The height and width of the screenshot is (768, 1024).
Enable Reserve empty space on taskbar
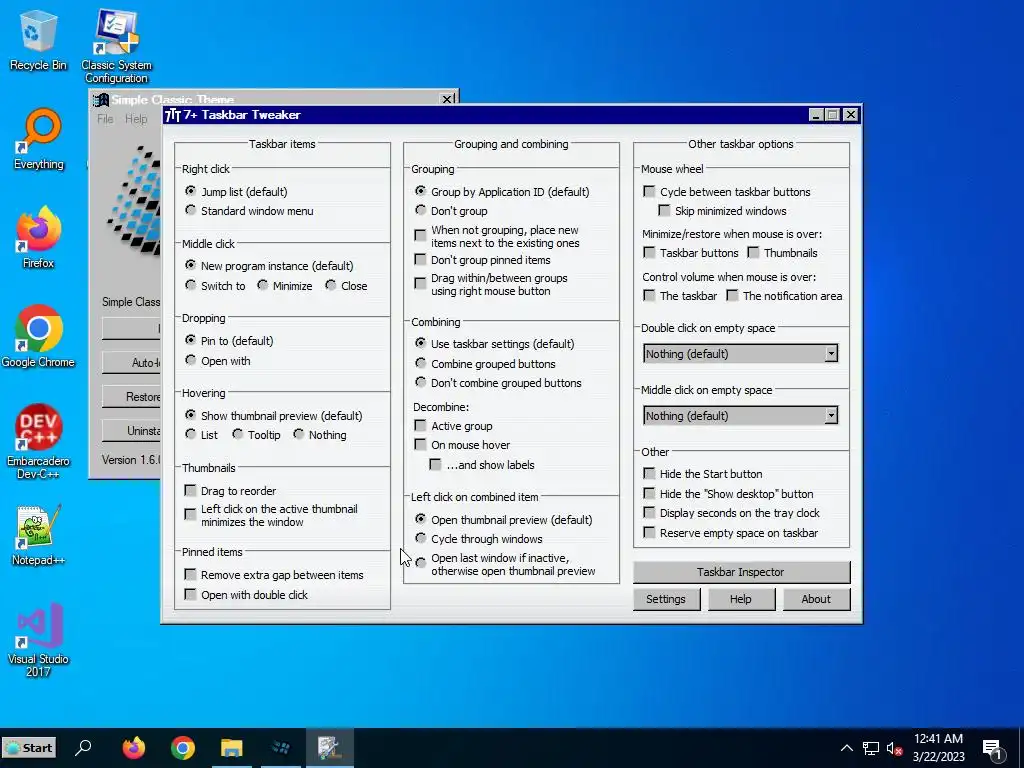(649, 533)
